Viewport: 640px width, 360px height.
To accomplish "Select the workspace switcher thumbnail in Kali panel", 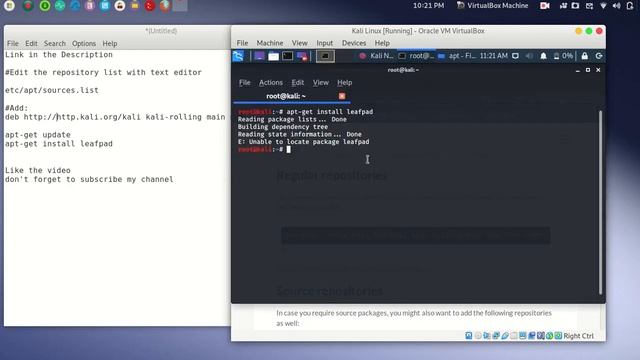I will pos(325,56).
